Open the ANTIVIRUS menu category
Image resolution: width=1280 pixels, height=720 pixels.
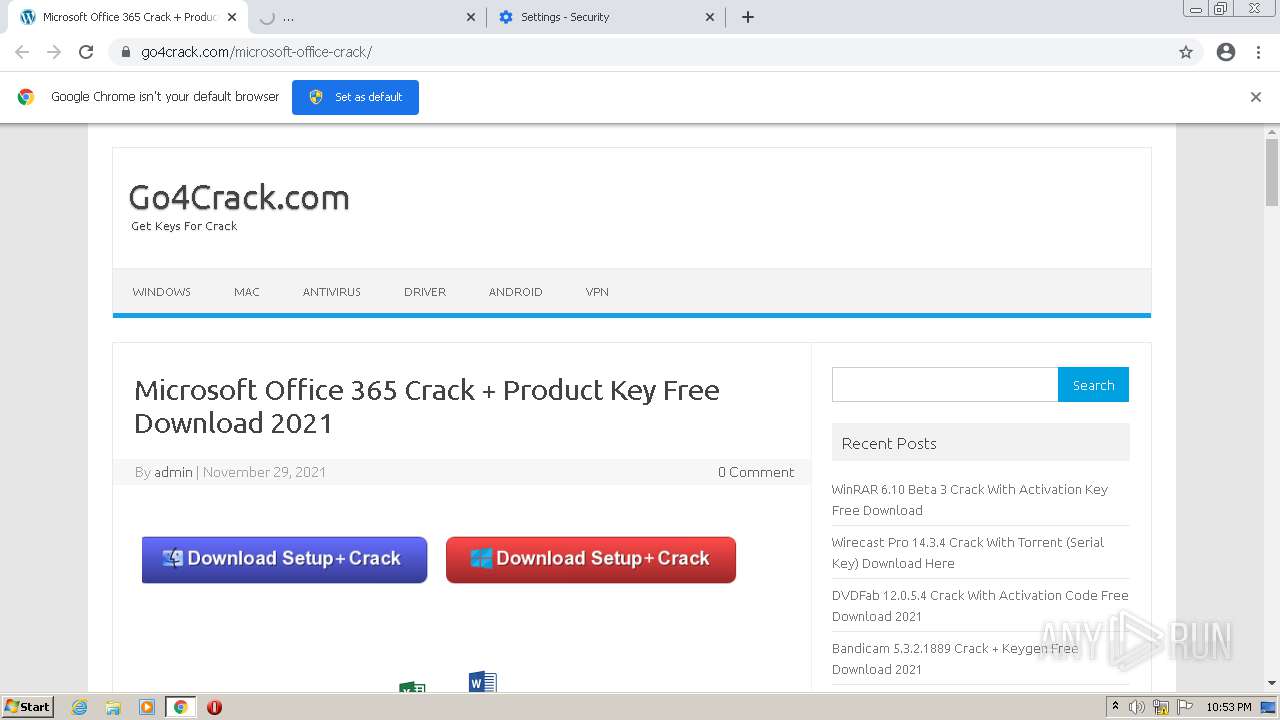332,292
